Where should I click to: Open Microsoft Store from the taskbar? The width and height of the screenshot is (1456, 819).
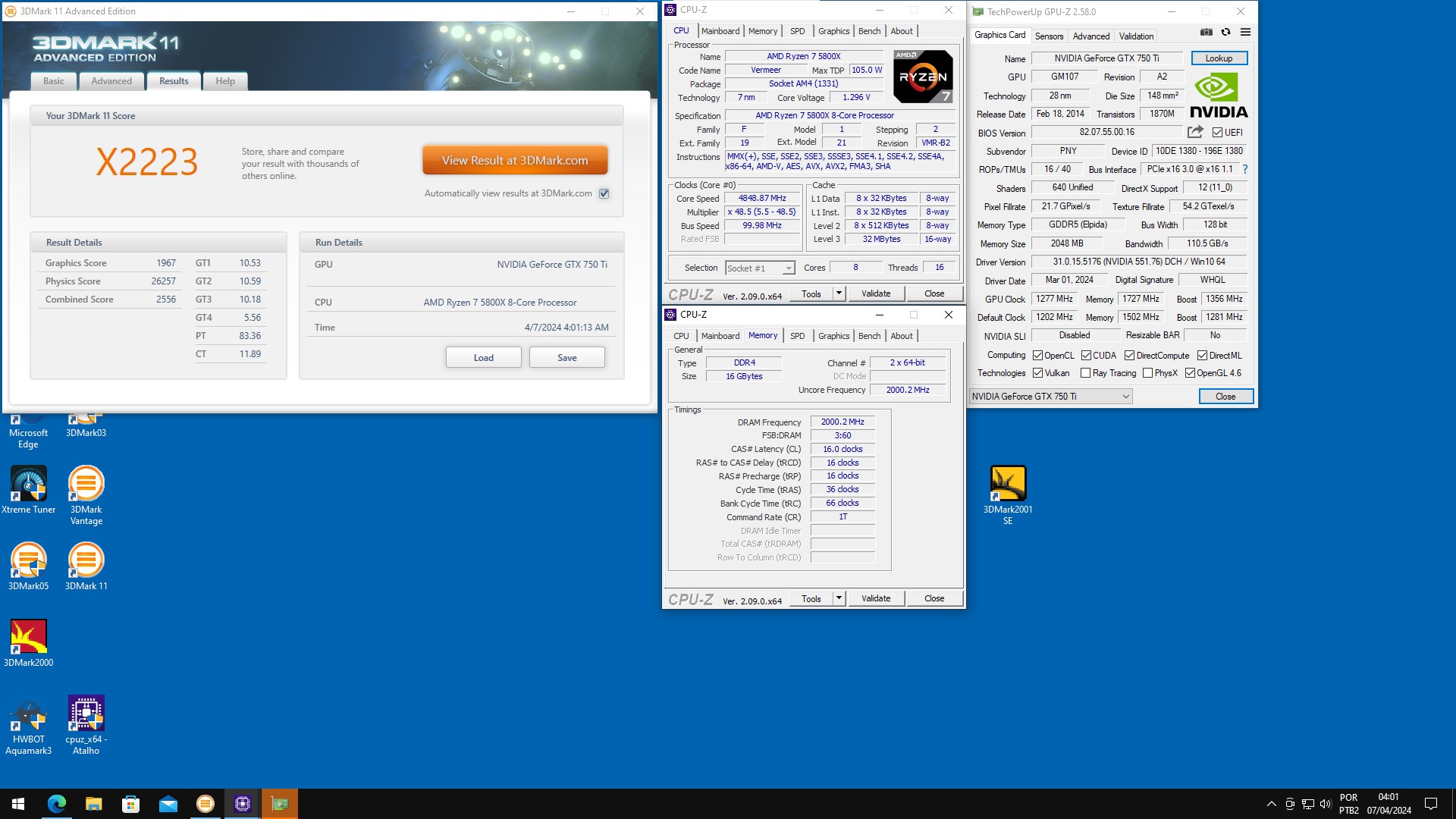[x=130, y=804]
